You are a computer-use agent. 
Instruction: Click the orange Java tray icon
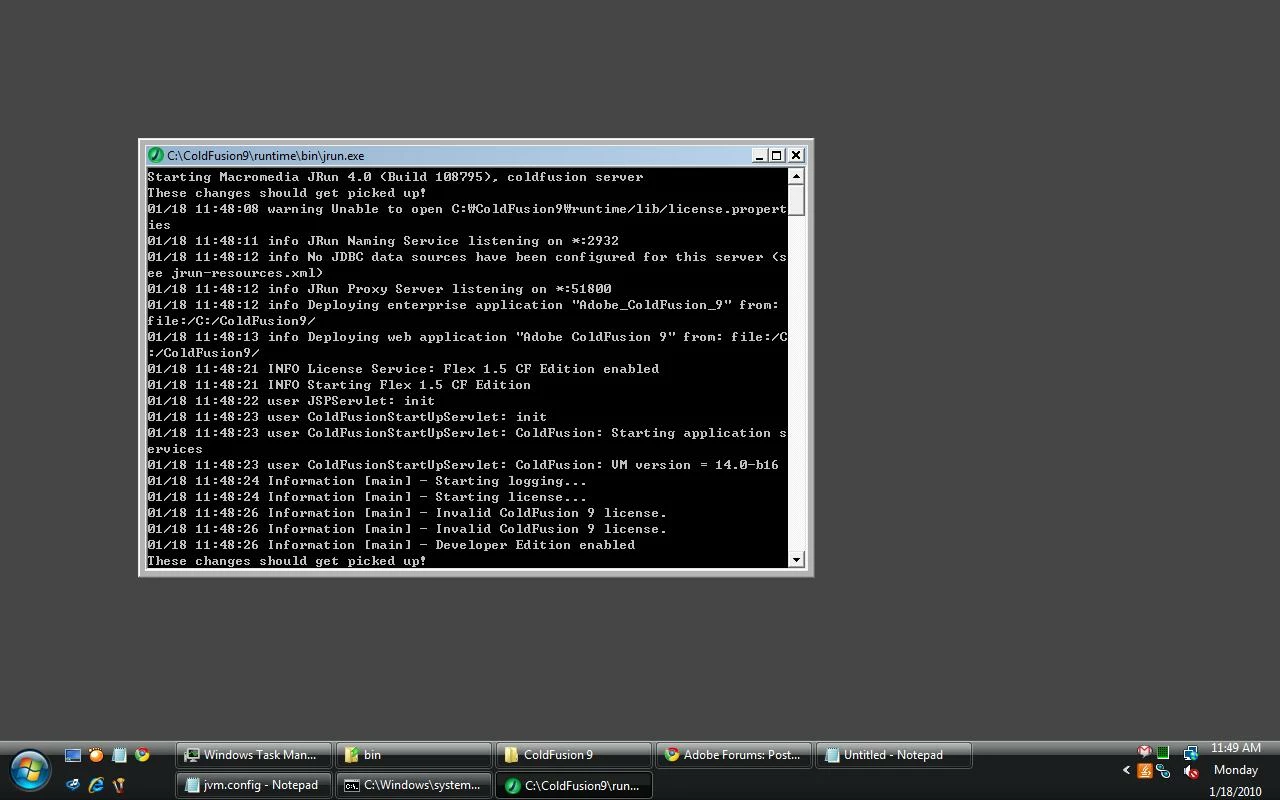[x=1145, y=771]
